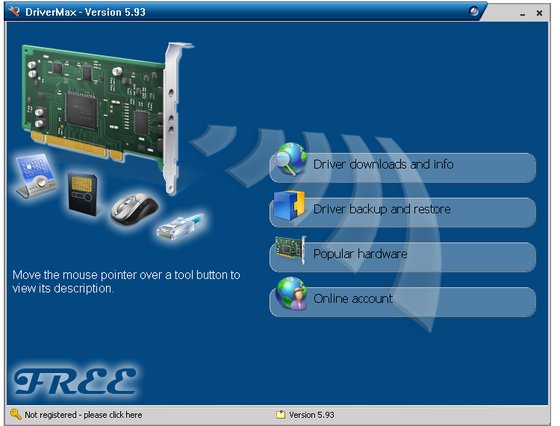Click the blue puzzle box backup icon
This screenshot has width=560, height=426.
[289, 206]
